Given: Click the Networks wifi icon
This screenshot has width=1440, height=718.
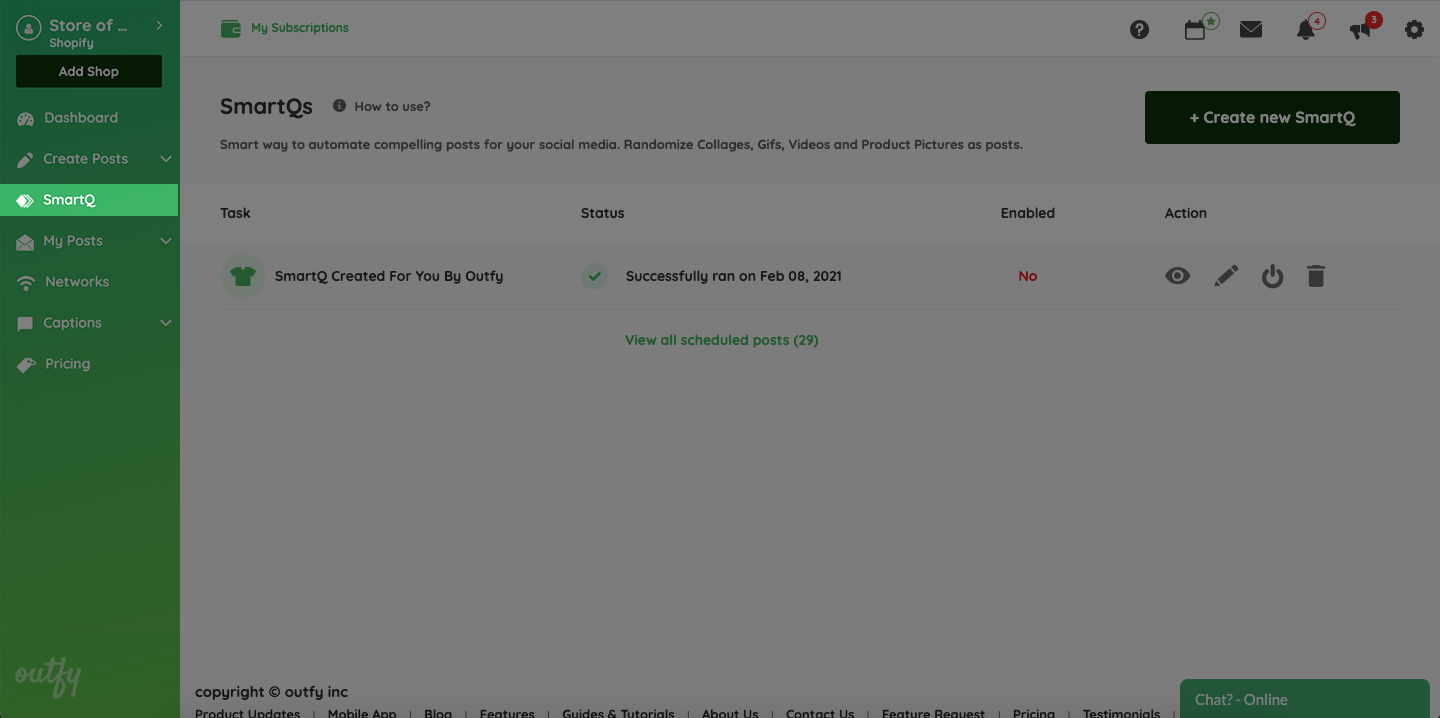Looking at the screenshot, I should (x=26, y=283).
